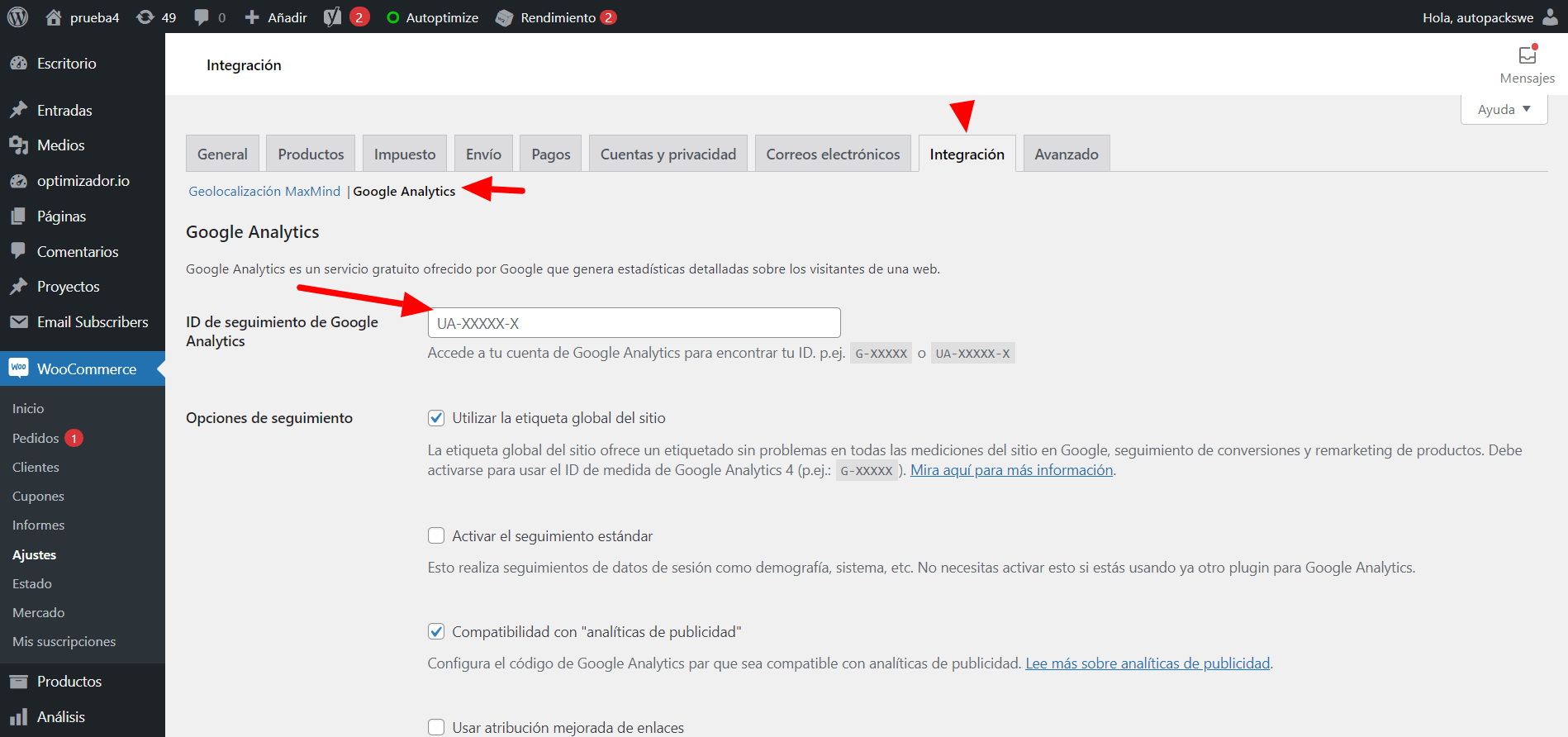This screenshot has width=1568, height=737.
Task: Switch to the Impuesto tab
Action: pyautogui.click(x=405, y=154)
